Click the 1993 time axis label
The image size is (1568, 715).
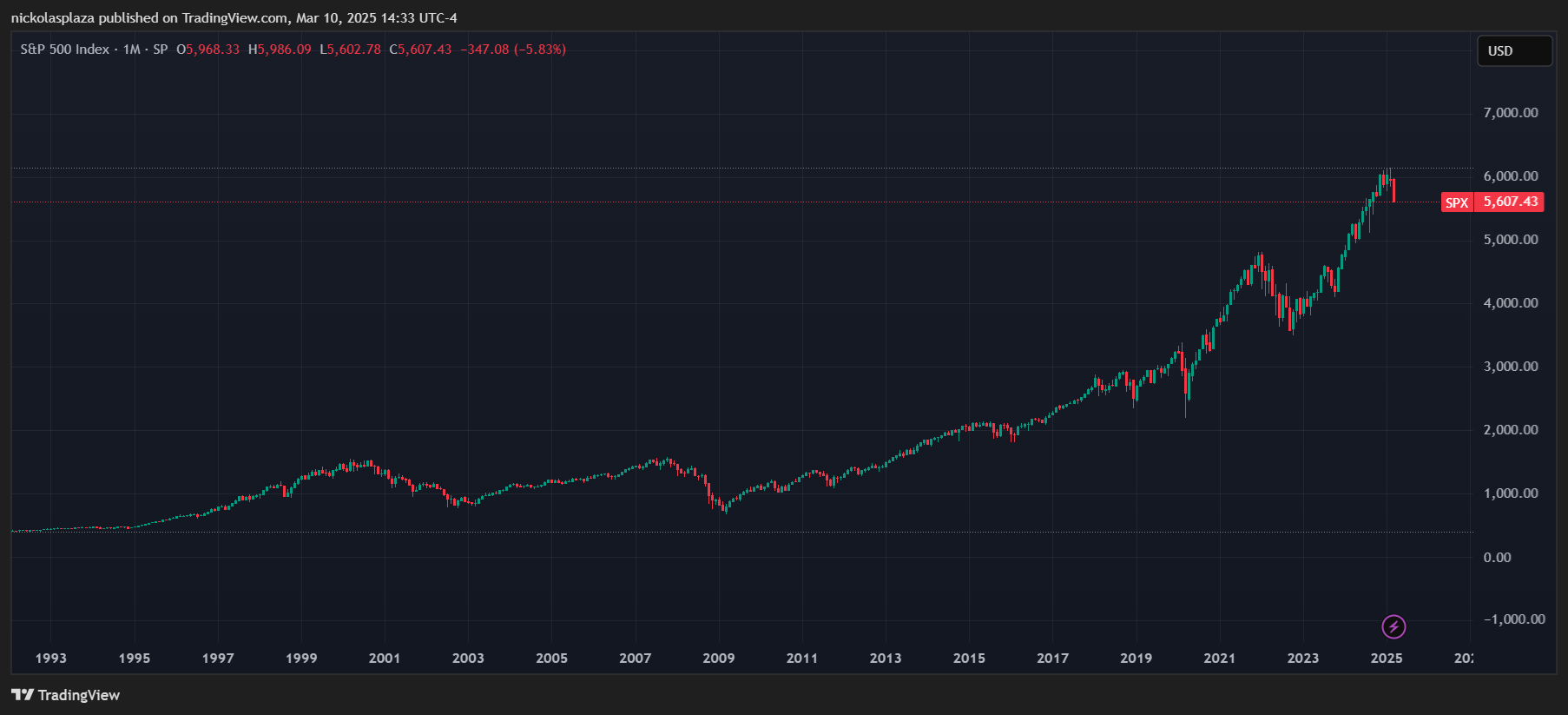pos(51,659)
